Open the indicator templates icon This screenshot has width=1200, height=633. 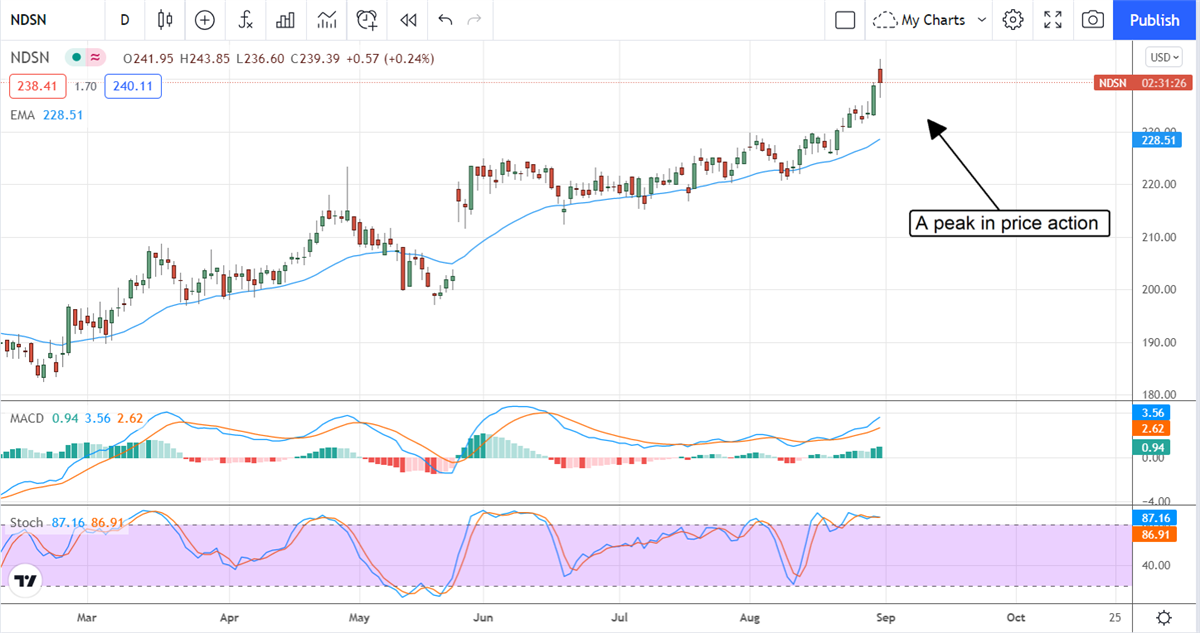coord(326,20)
